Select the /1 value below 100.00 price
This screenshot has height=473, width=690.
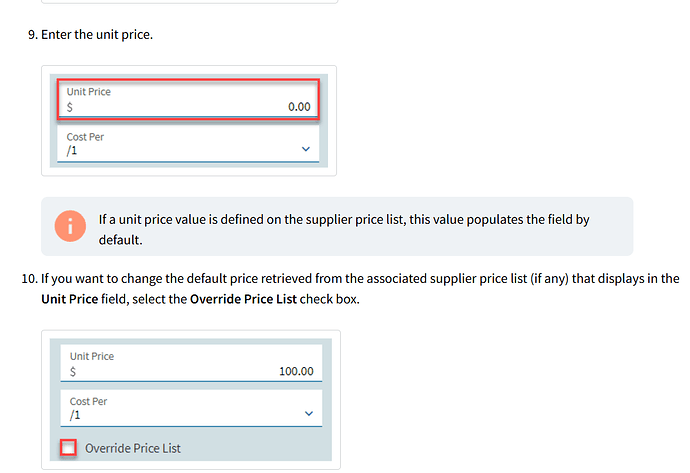click(75, 415)
